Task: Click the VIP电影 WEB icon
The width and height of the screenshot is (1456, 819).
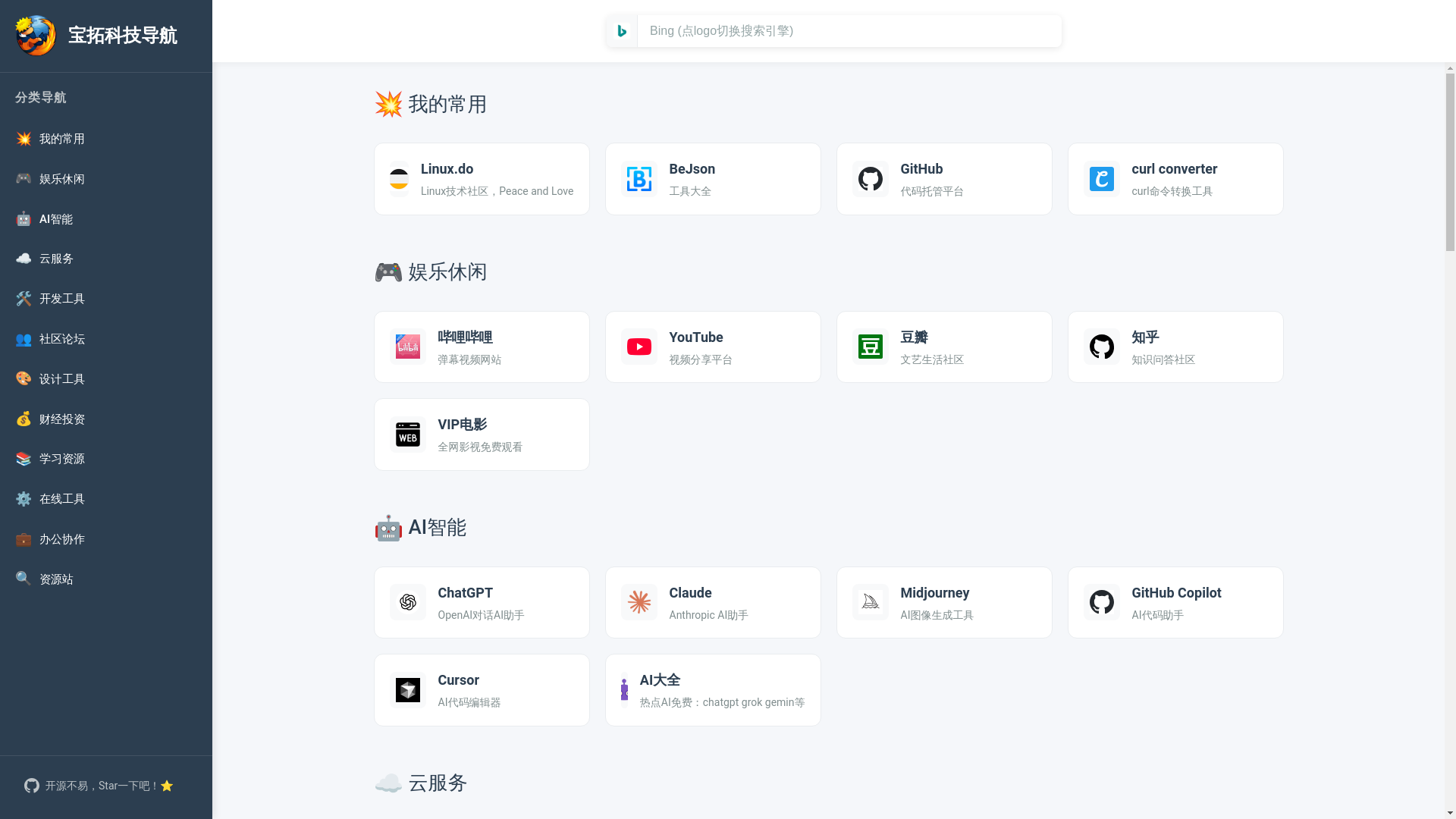Action: click(x=408, y=435)
